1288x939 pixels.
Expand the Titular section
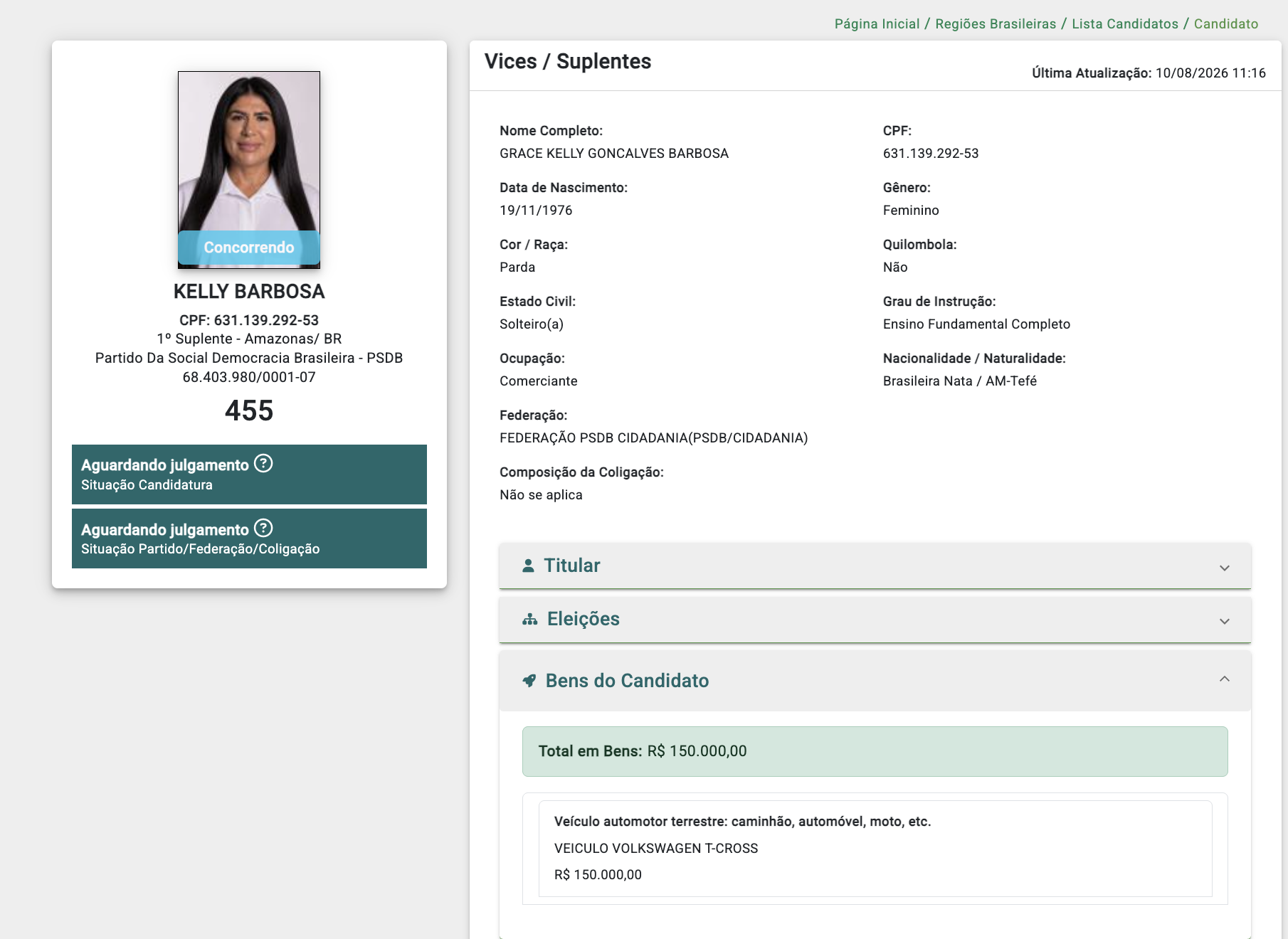coord(875,566)
